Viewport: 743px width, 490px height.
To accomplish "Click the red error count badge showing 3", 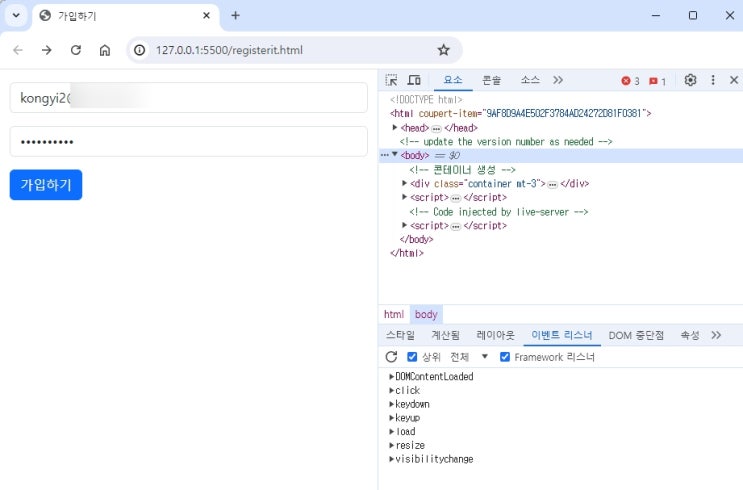I will pos(630,81).
